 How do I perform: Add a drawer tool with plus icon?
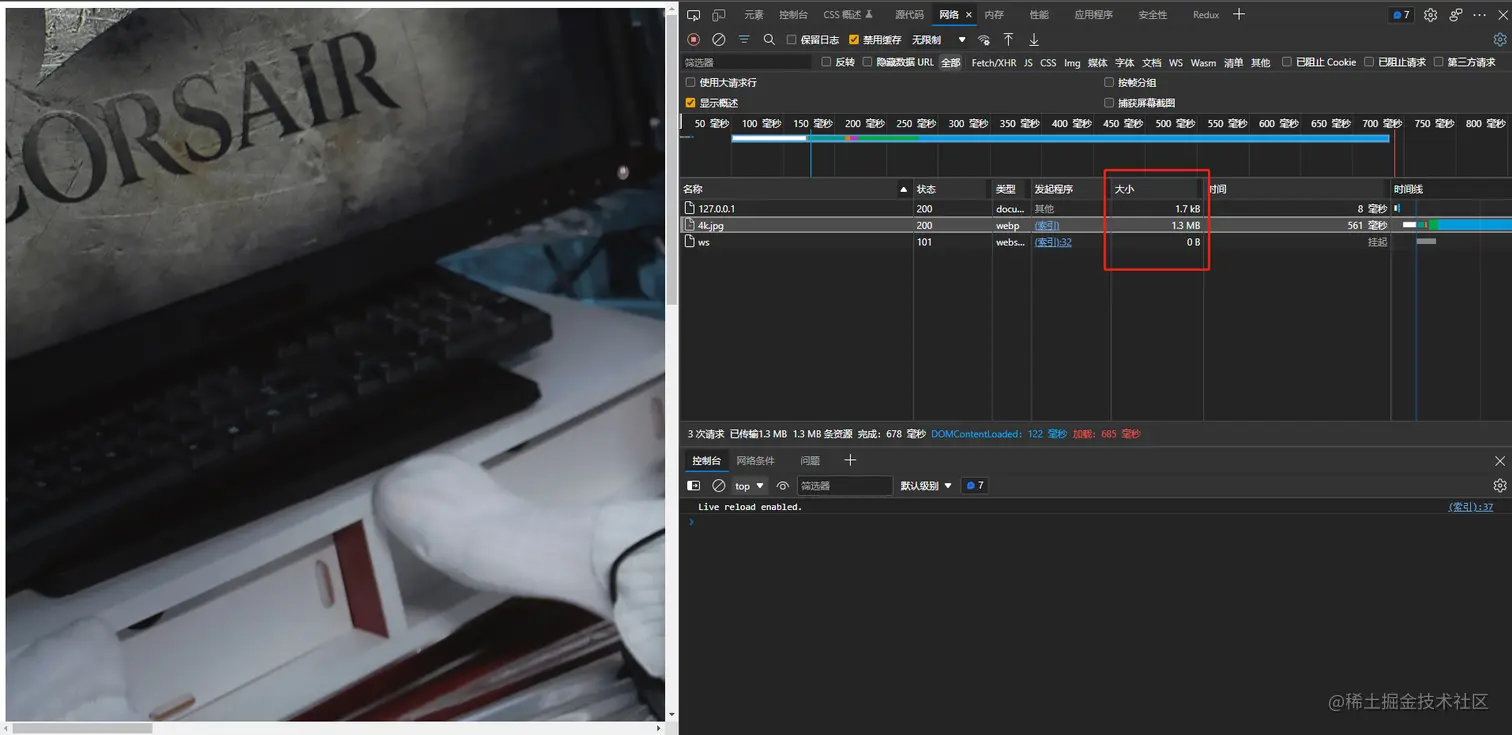[x=850, y=460]
